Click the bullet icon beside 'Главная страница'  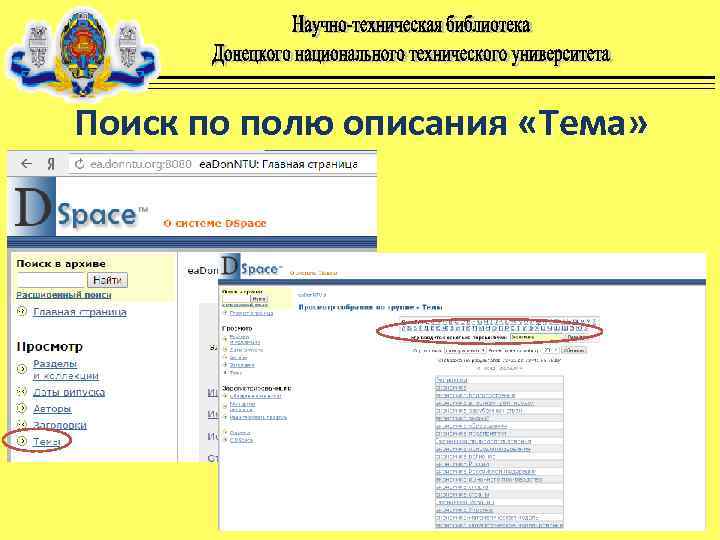click(21, 311)
